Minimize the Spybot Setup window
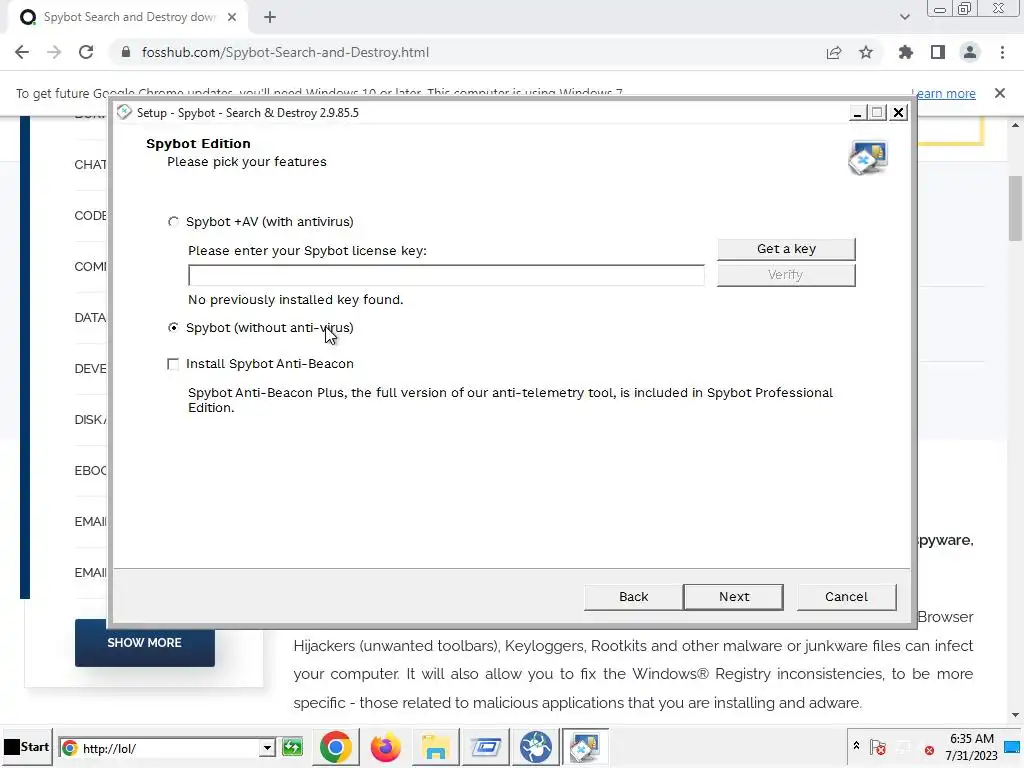 (857, 113)
